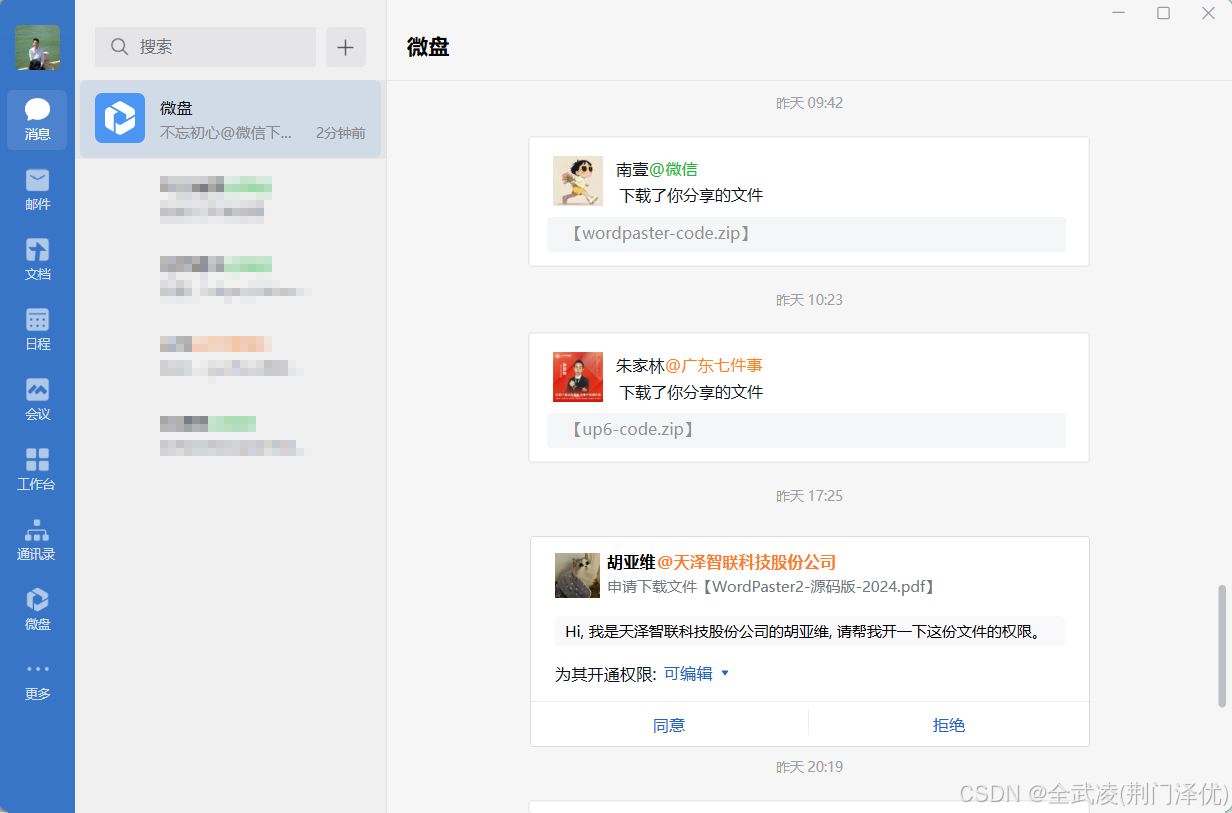
Task: Click the 微盘 chat header title
Action: (x=428, y=47)
